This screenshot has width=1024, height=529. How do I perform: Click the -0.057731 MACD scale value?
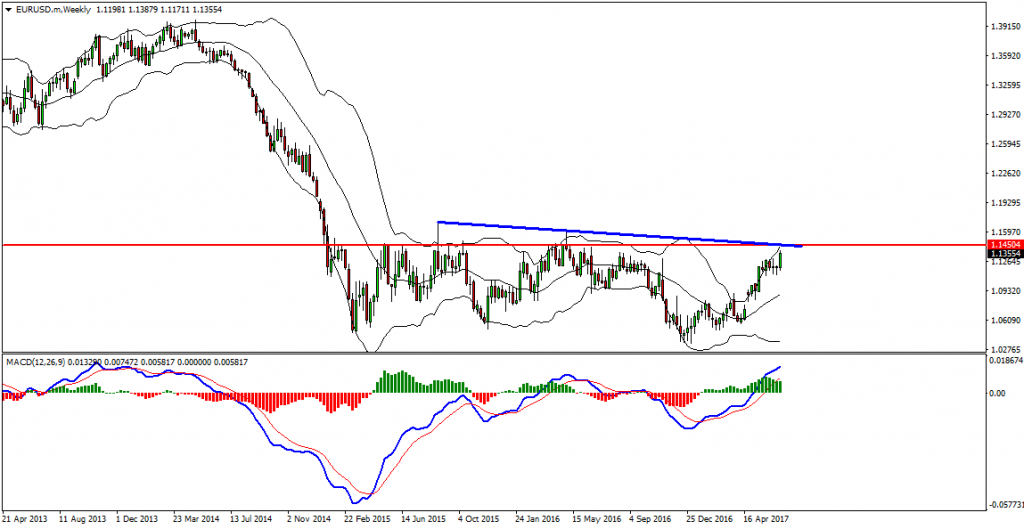tap(1003, 507)
